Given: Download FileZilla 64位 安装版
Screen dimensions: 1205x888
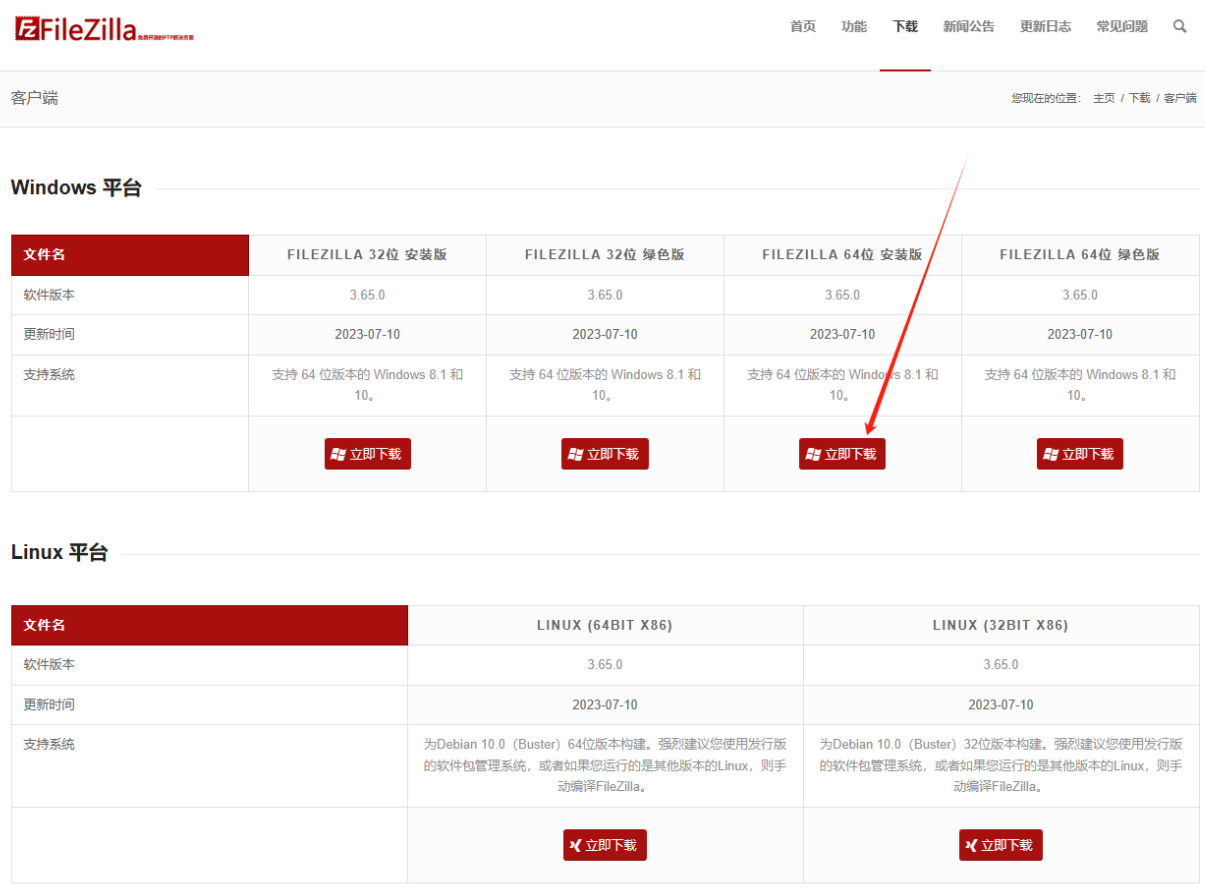Looking at the screenshot, I should point(842,454).
